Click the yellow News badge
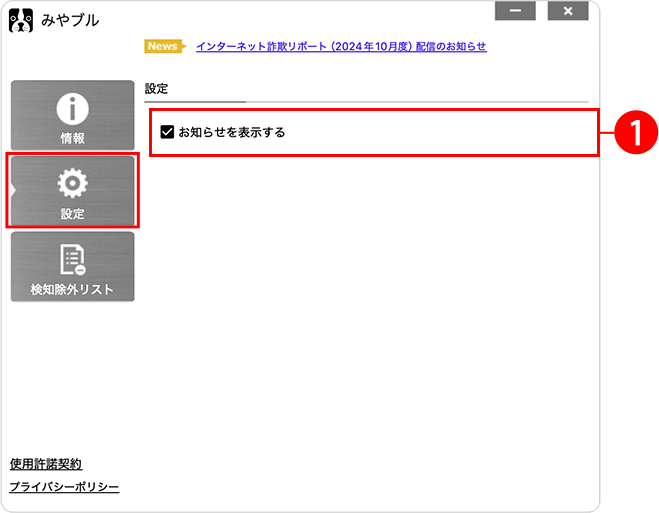659x513 pixels. tap(164, 46)
